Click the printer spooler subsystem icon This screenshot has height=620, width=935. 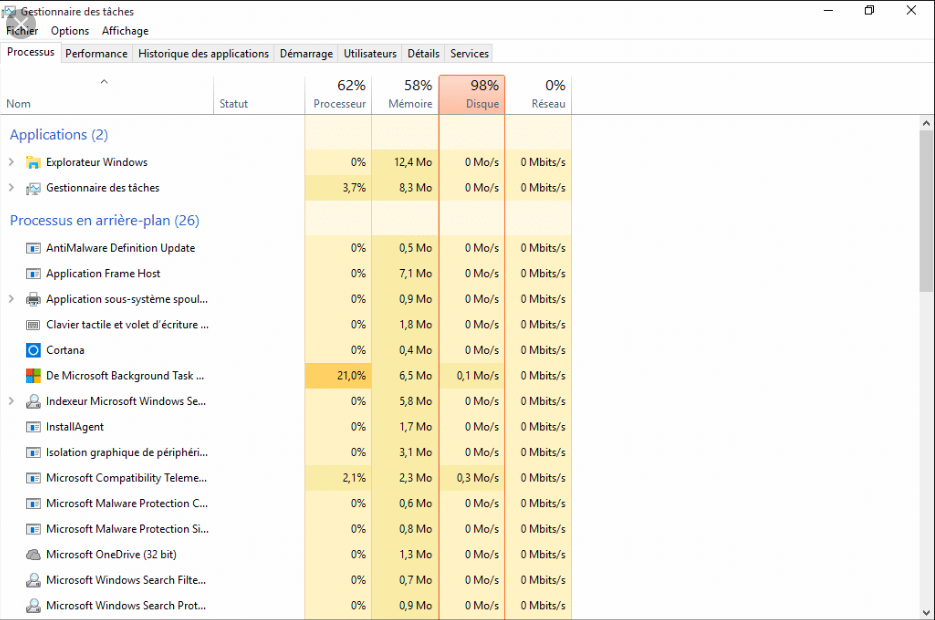coord(33,299)
